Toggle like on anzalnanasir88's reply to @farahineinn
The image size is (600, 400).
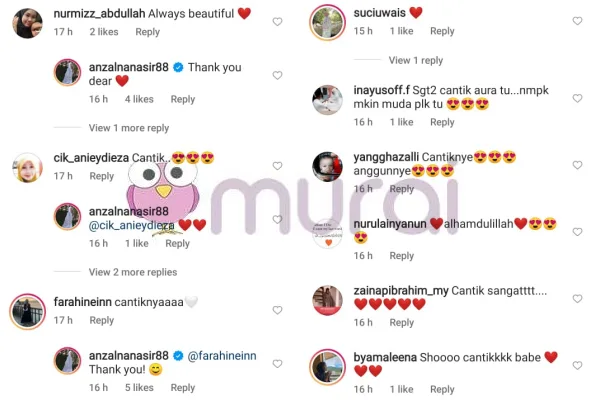point(277,364)
